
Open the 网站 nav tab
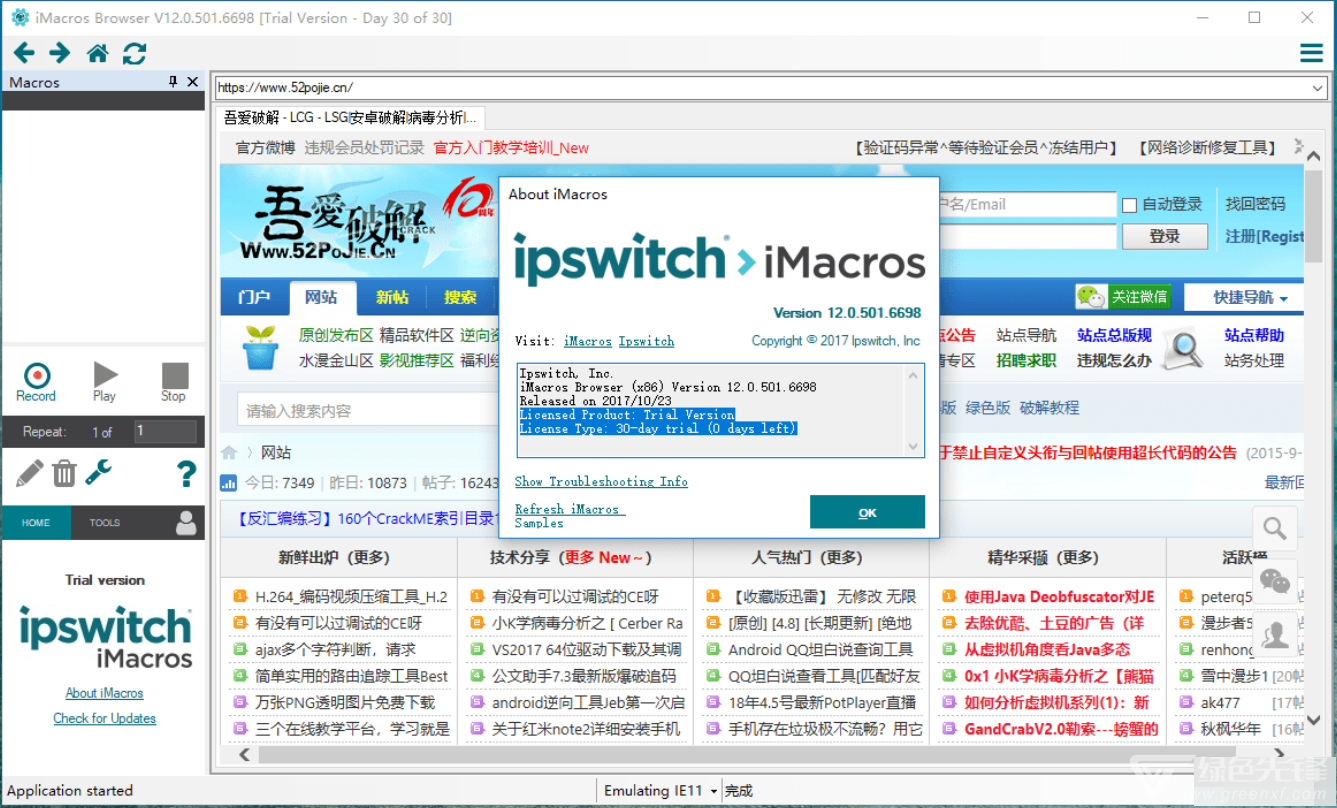point(321,297)
